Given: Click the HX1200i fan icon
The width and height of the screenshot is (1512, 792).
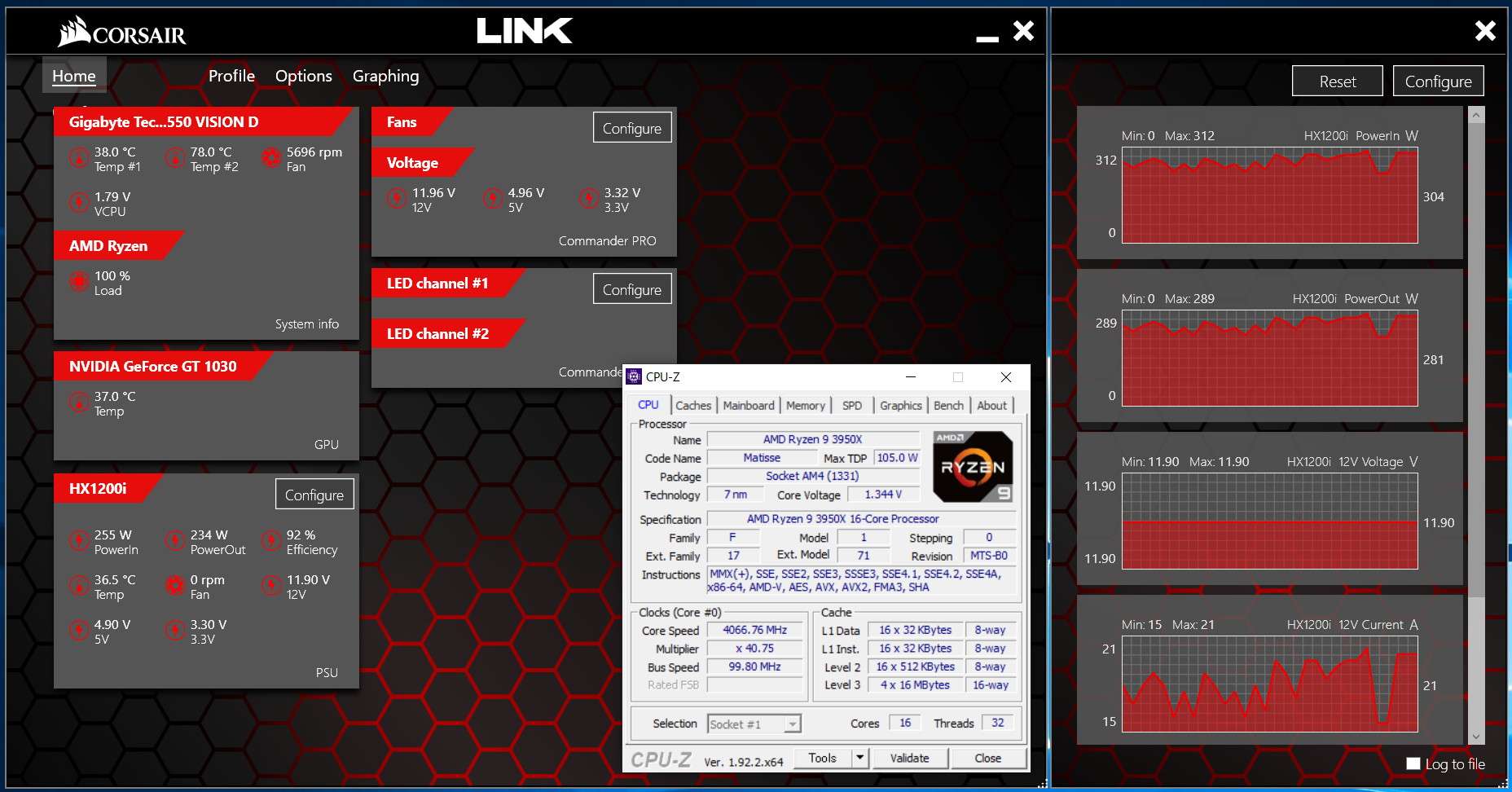Looking at the screenshot, I should [174, 586].
